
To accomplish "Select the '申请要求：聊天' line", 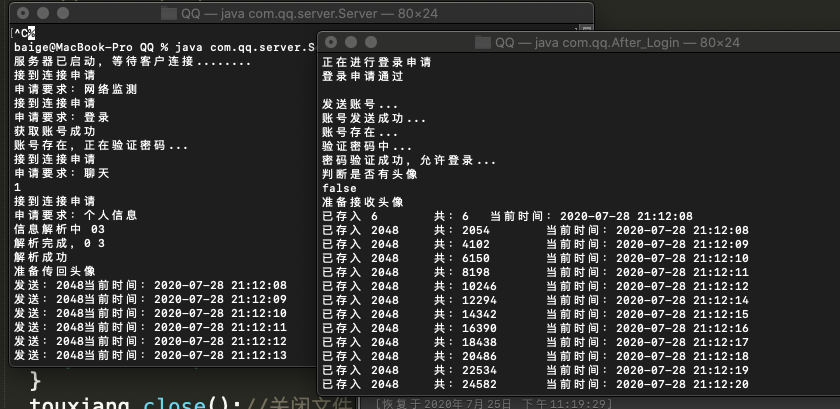I will pos(62,173).
